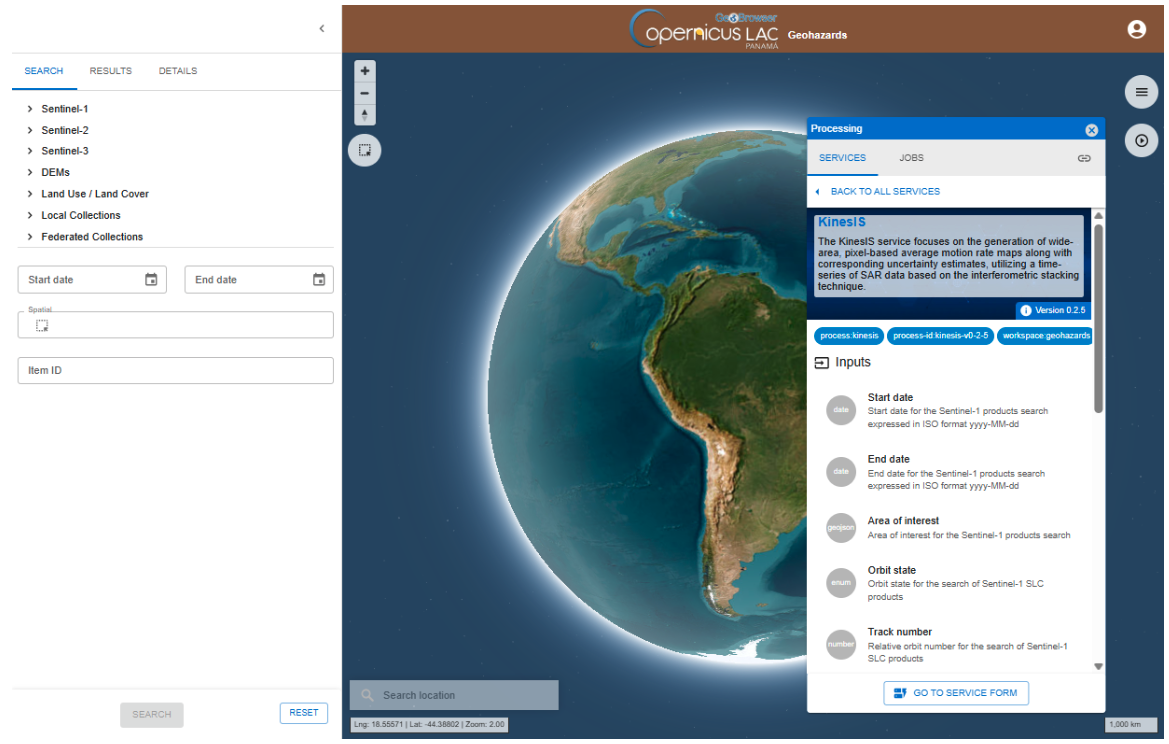Click the Item ID input field
1169x744 pixels.
tap(175, 371)
